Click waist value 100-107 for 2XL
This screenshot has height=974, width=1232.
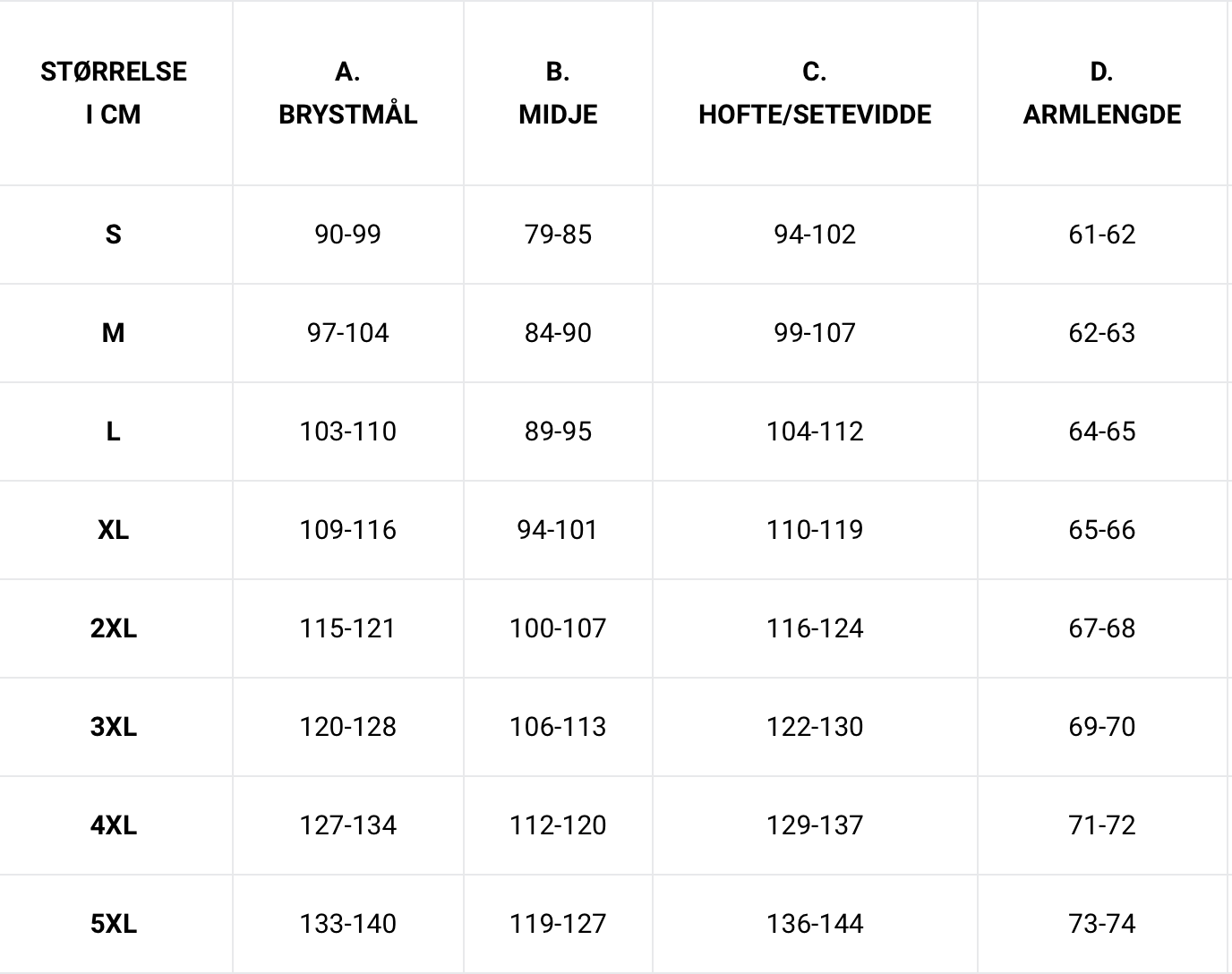pyautogui.click(x=558, y=628)
